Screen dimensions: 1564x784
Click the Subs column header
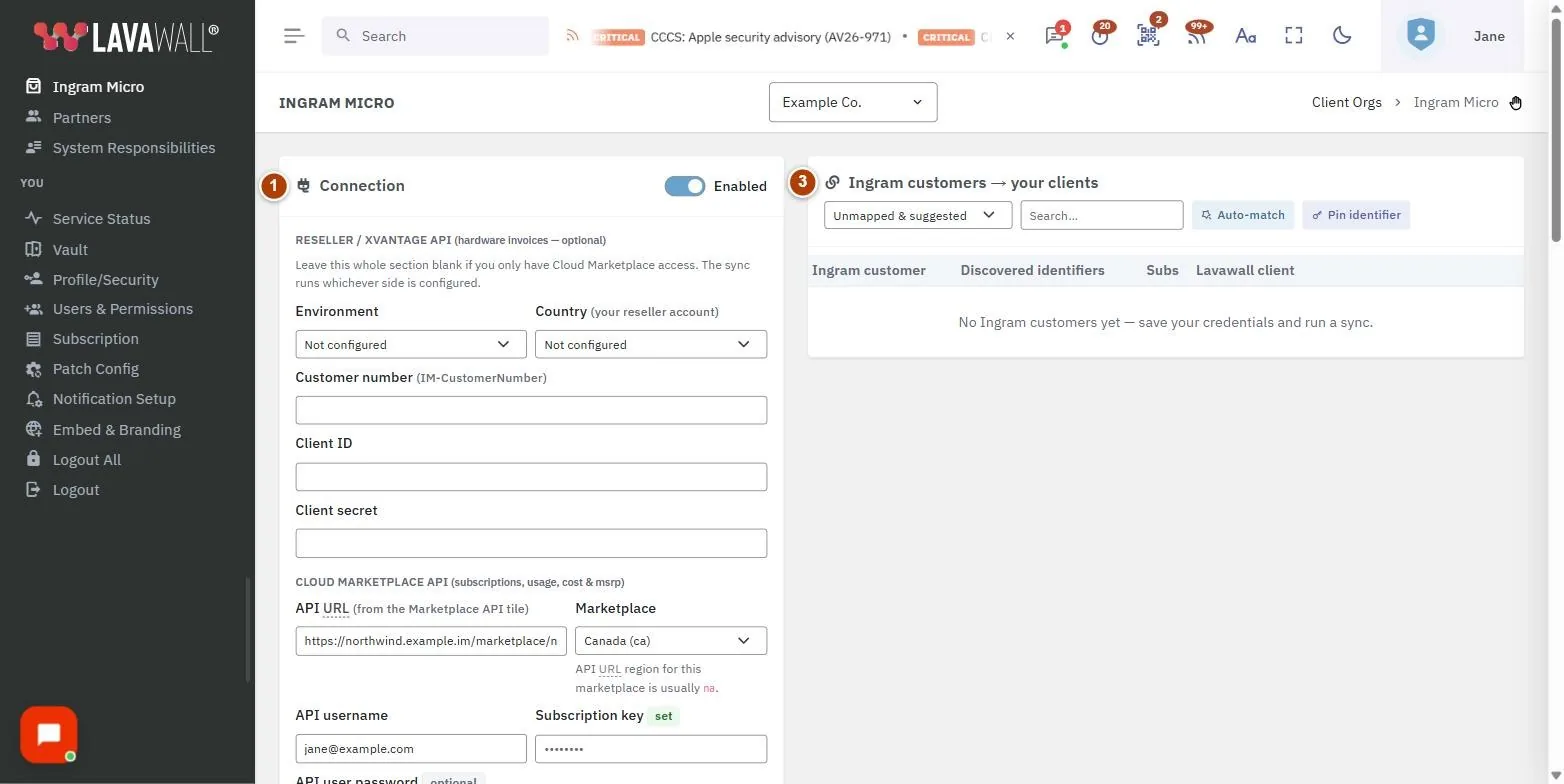(x=1162, y=270)
